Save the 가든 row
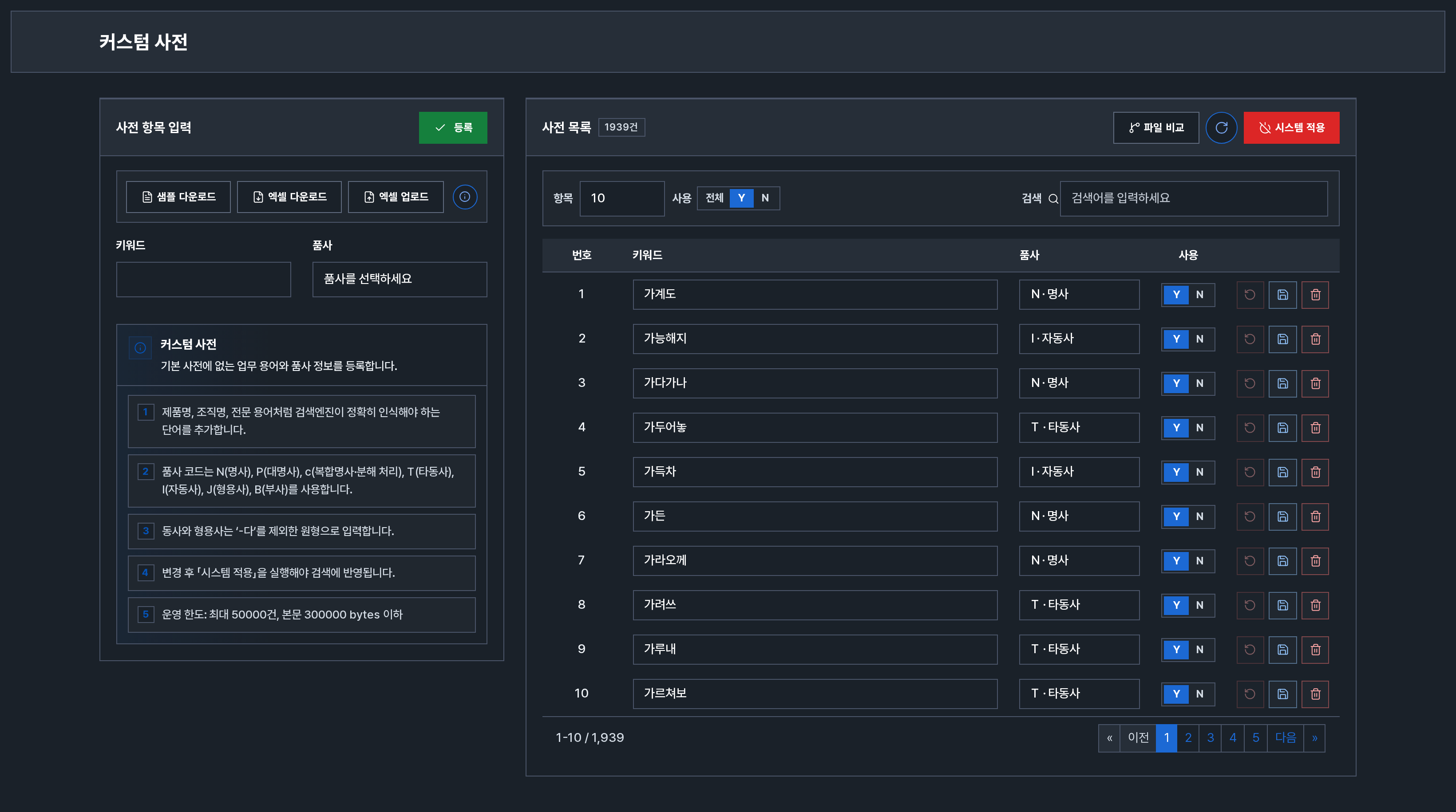This screenshot has height=812, width=1456. (x=1282, y=516)
